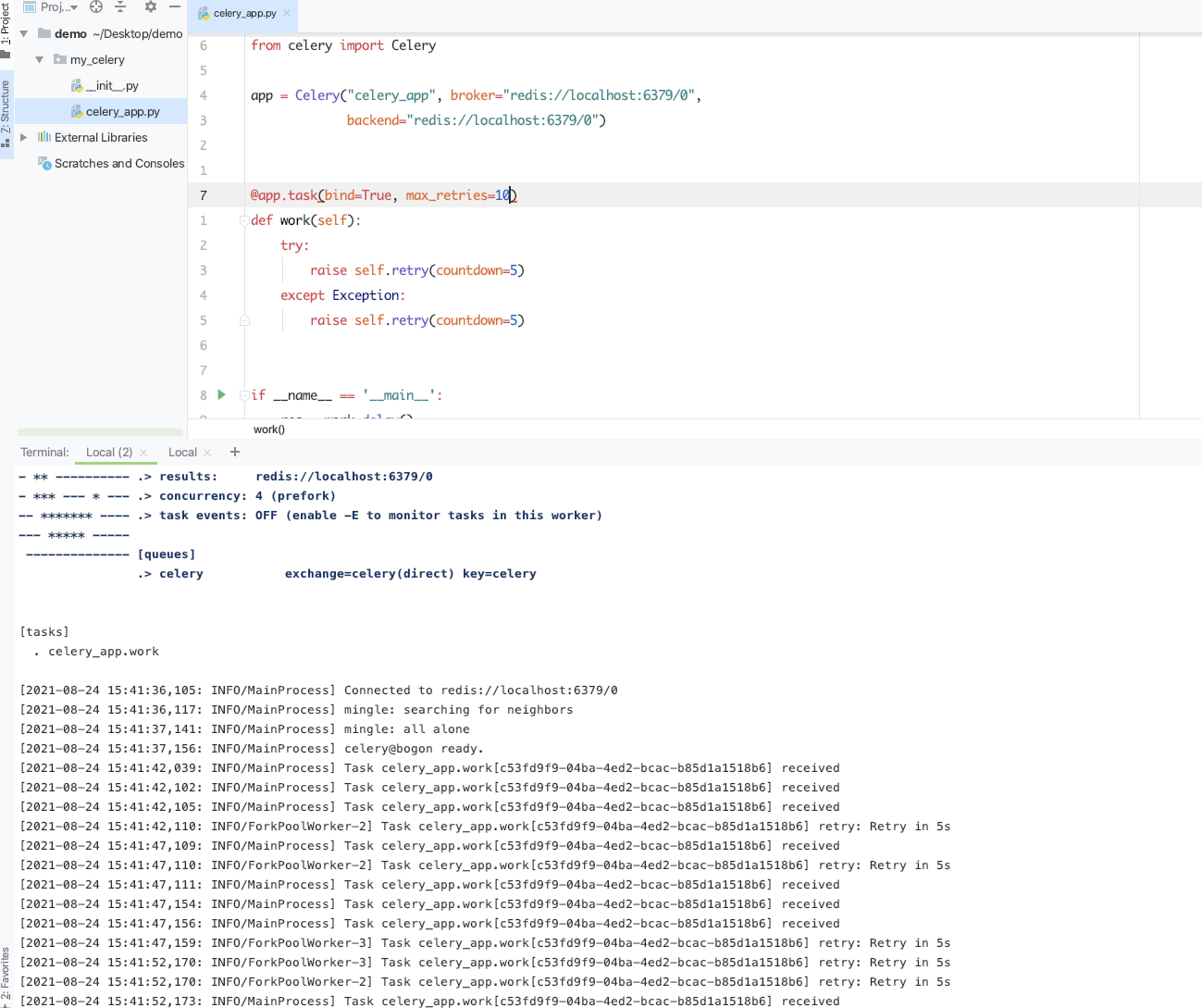Click the Scratches and Consoles clock icon
1202x1008 pixels.
point(44,163)
